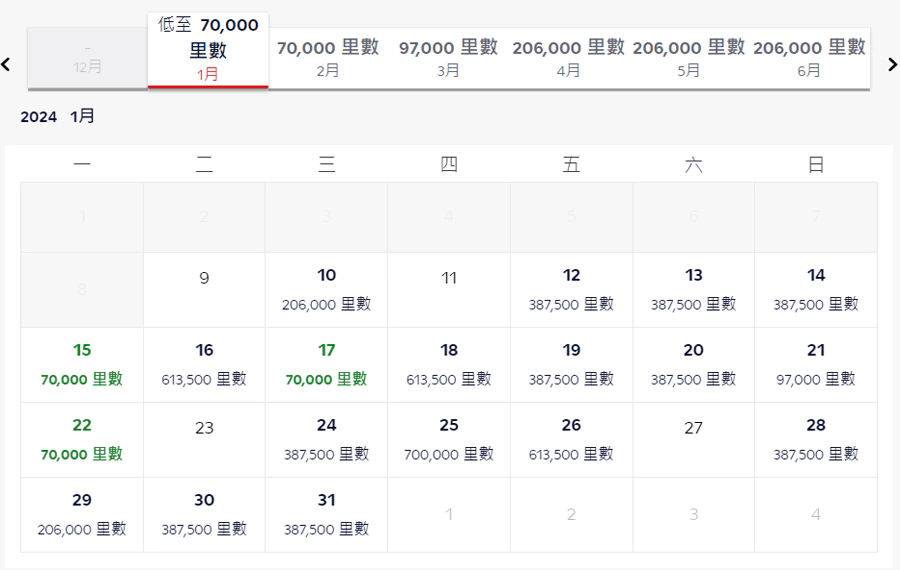Viewport: 900px width, 570px height.
Task: Open the 3月 tab showing 97,000 miles
Action: (448, 58)
